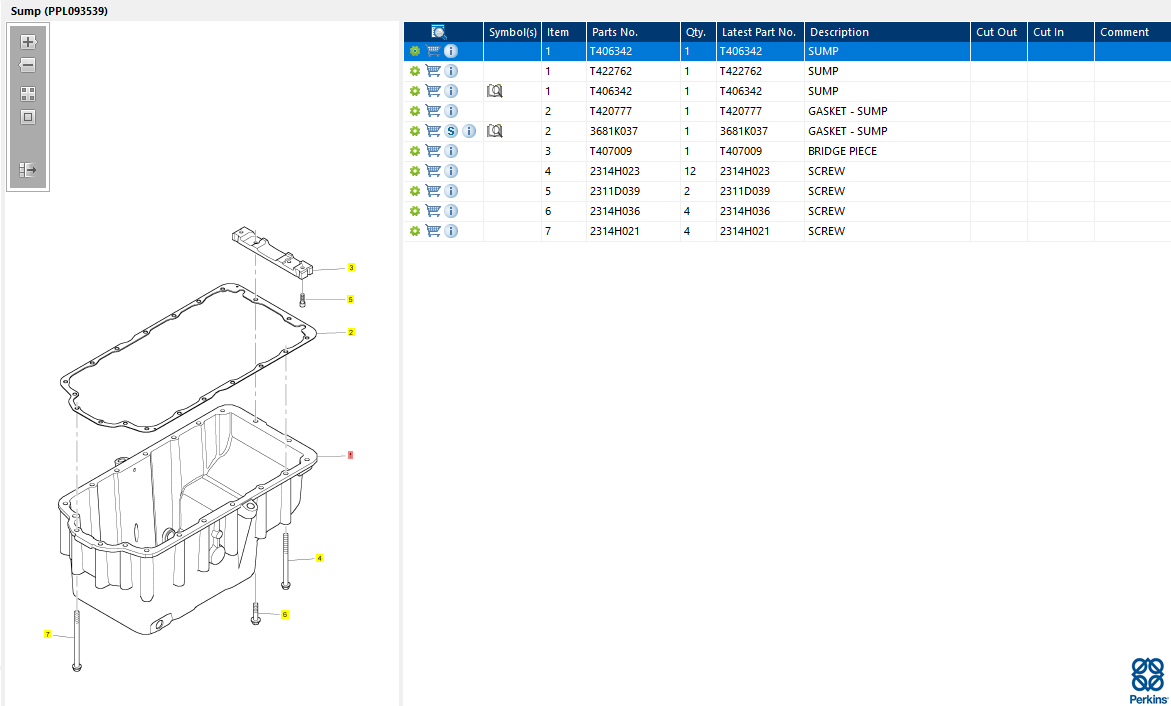Select callout 7 on the diagram
The width and height of the screenshot is (1171, 706).
(48, 634)
